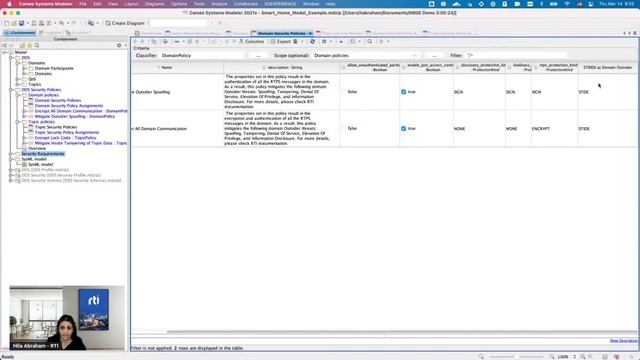Image resolution: width=640 pixels, height=360 pixels.
Task: Switch to the Domain Security Policies tab
Action: tap(282, 33)
